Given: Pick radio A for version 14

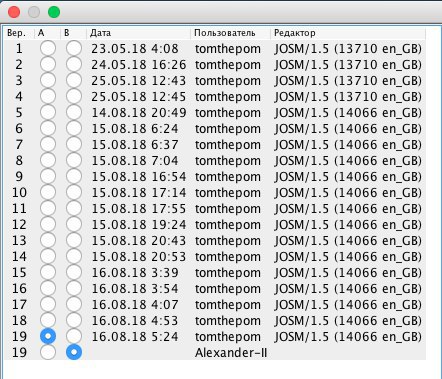Looking at the screenshot, I should pos(48,256).
